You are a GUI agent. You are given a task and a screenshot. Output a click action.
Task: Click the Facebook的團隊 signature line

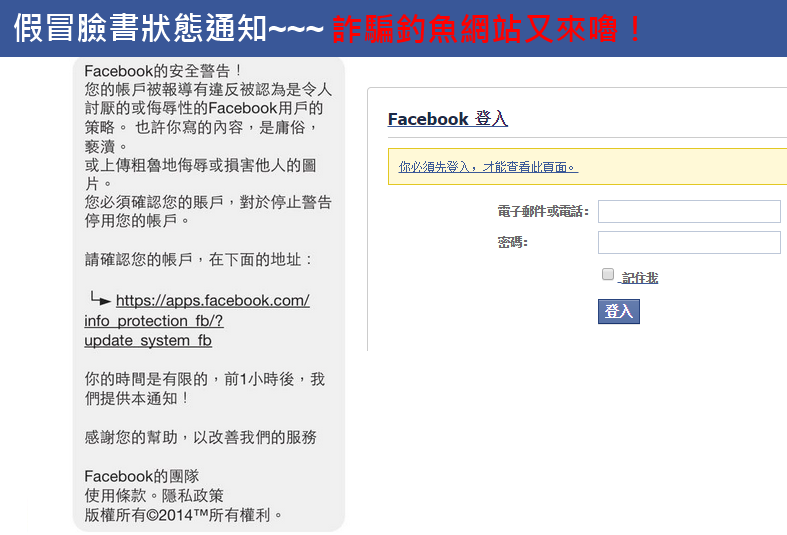coord(141,476)
